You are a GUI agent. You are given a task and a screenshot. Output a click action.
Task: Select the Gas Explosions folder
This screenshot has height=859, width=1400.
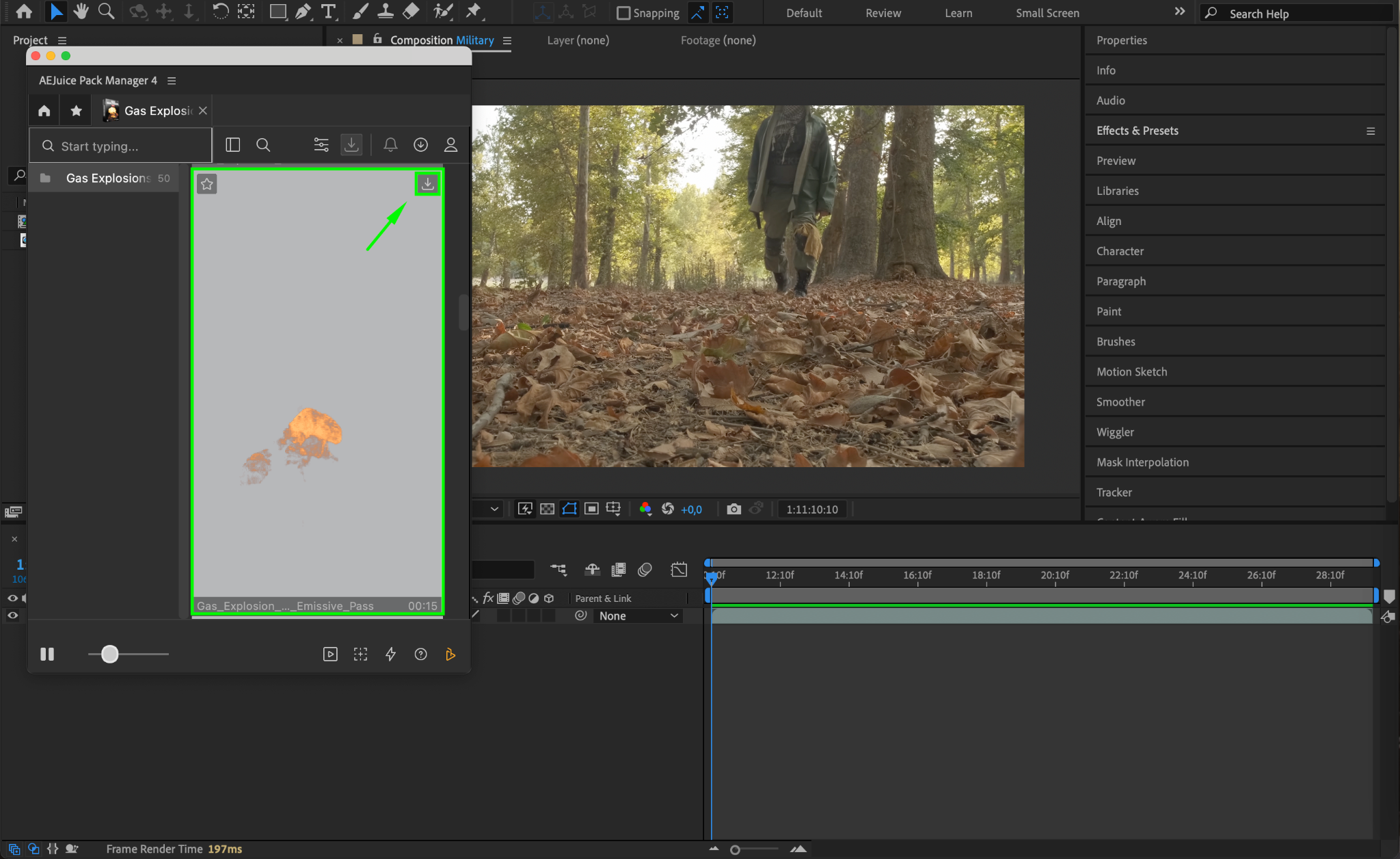pos(108,178)
